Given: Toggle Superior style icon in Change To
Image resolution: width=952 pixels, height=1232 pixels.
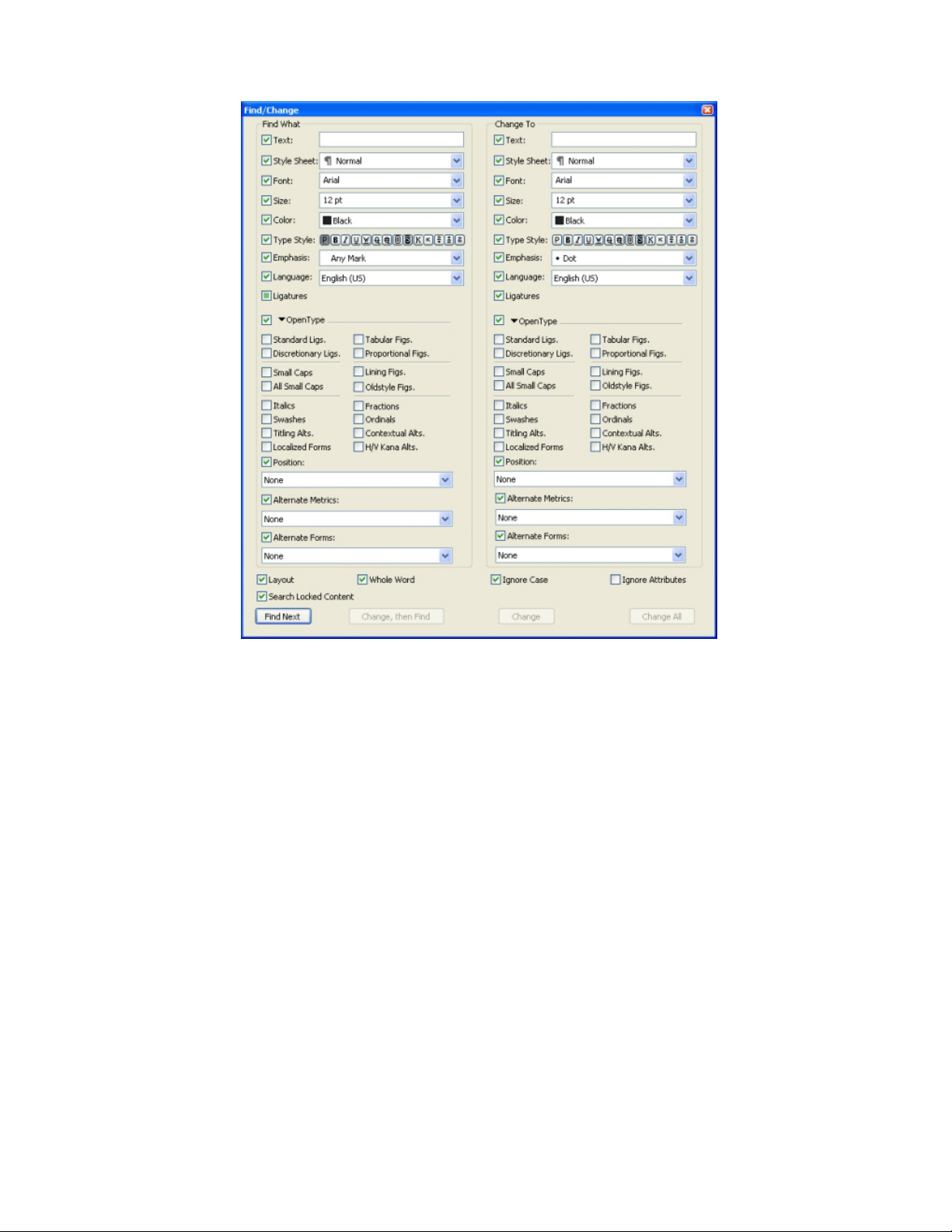Looking at the screenshot, I should 692,240.
